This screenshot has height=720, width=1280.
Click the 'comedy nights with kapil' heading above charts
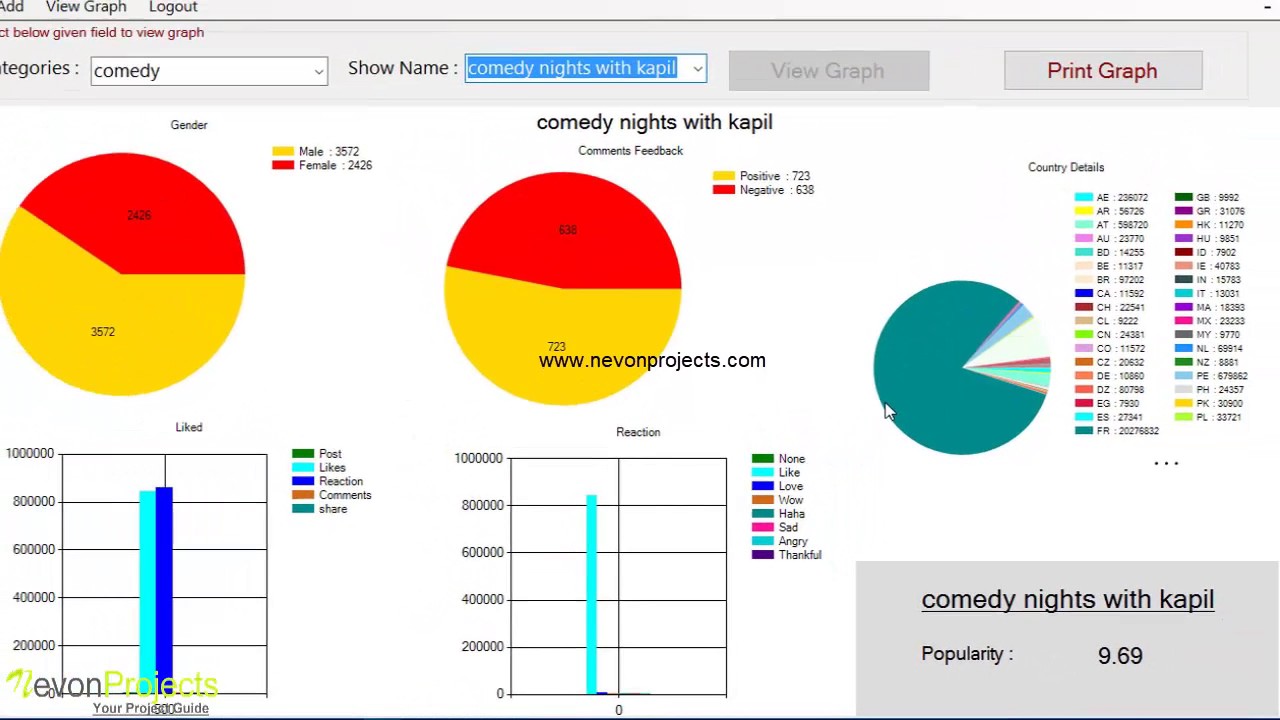[654, 122]
